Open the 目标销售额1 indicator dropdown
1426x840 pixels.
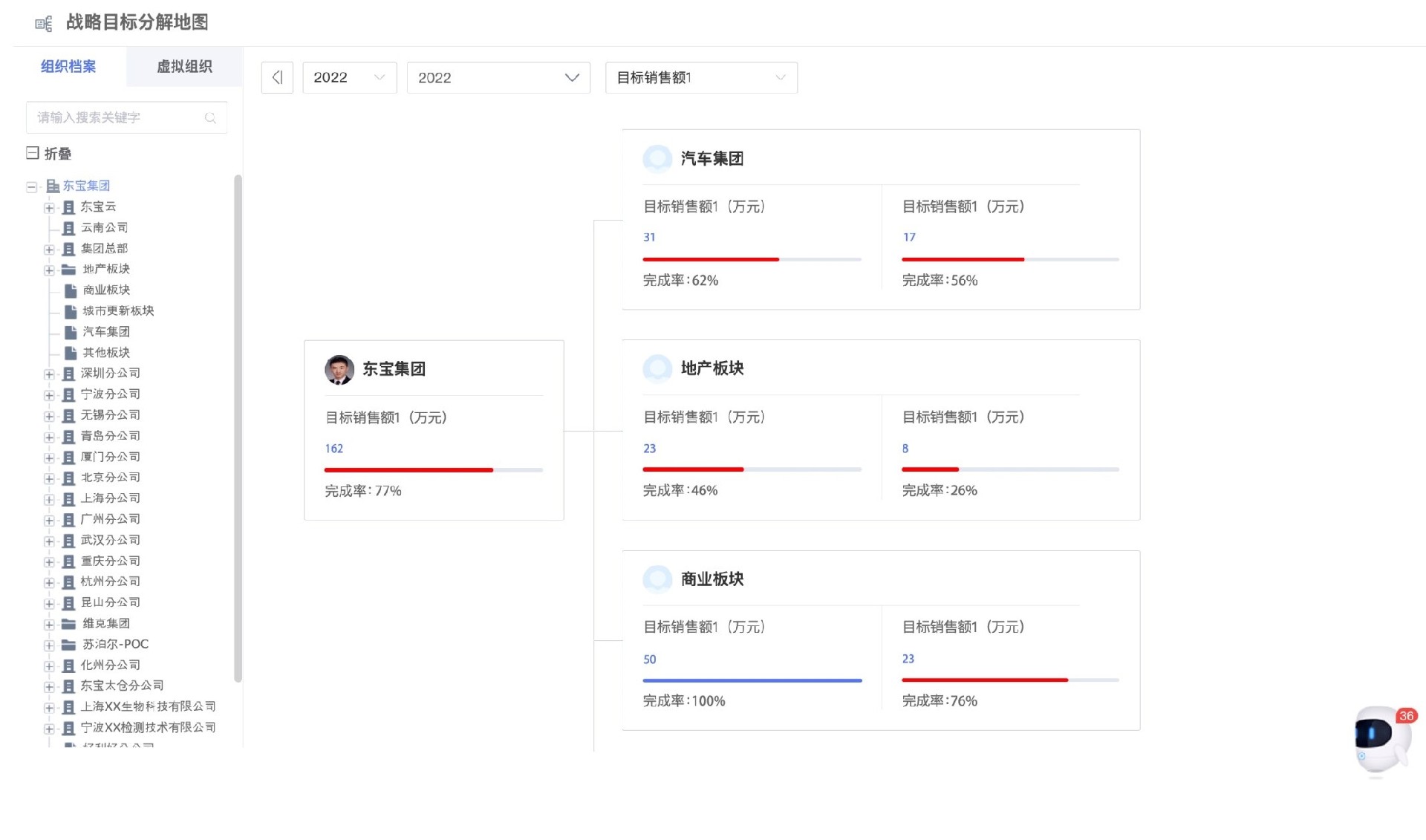(x=700, y=77)
